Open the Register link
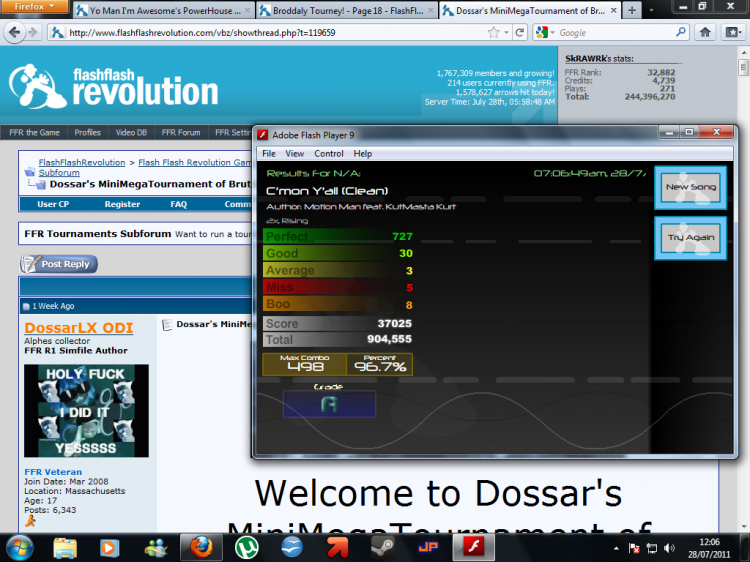The image size is (750, 562). tap(122, 204)
